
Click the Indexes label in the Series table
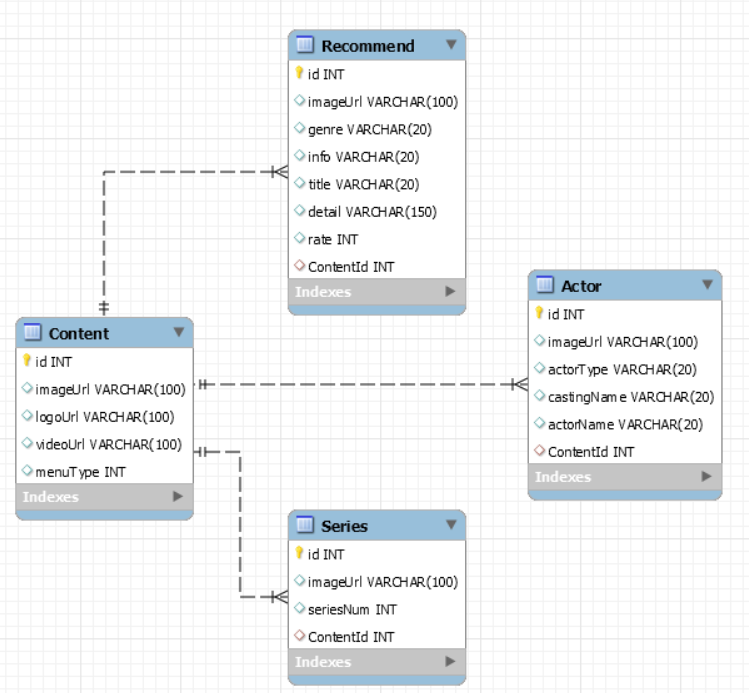323,662
